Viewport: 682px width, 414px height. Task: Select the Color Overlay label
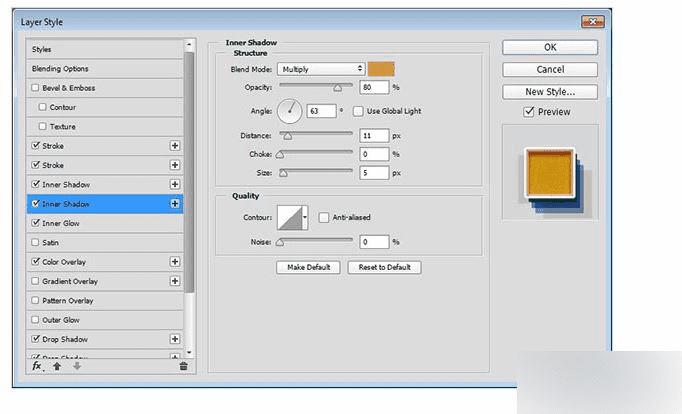tap(64, 262)
